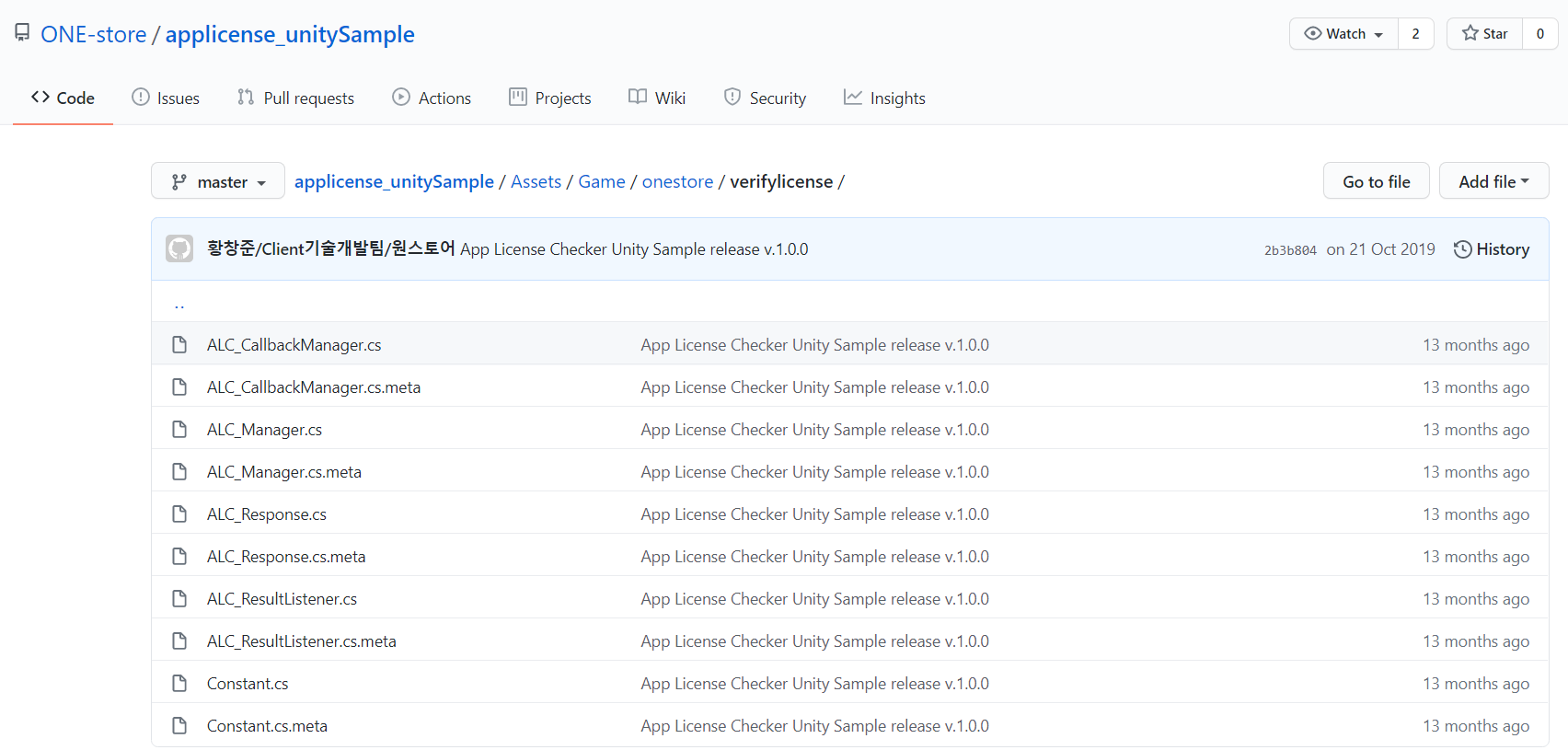The width and height of the screenshot is (1568, 750).
Task: Navigate to Assets folder in breadcrumb
Action: click(x=536, y=181)
